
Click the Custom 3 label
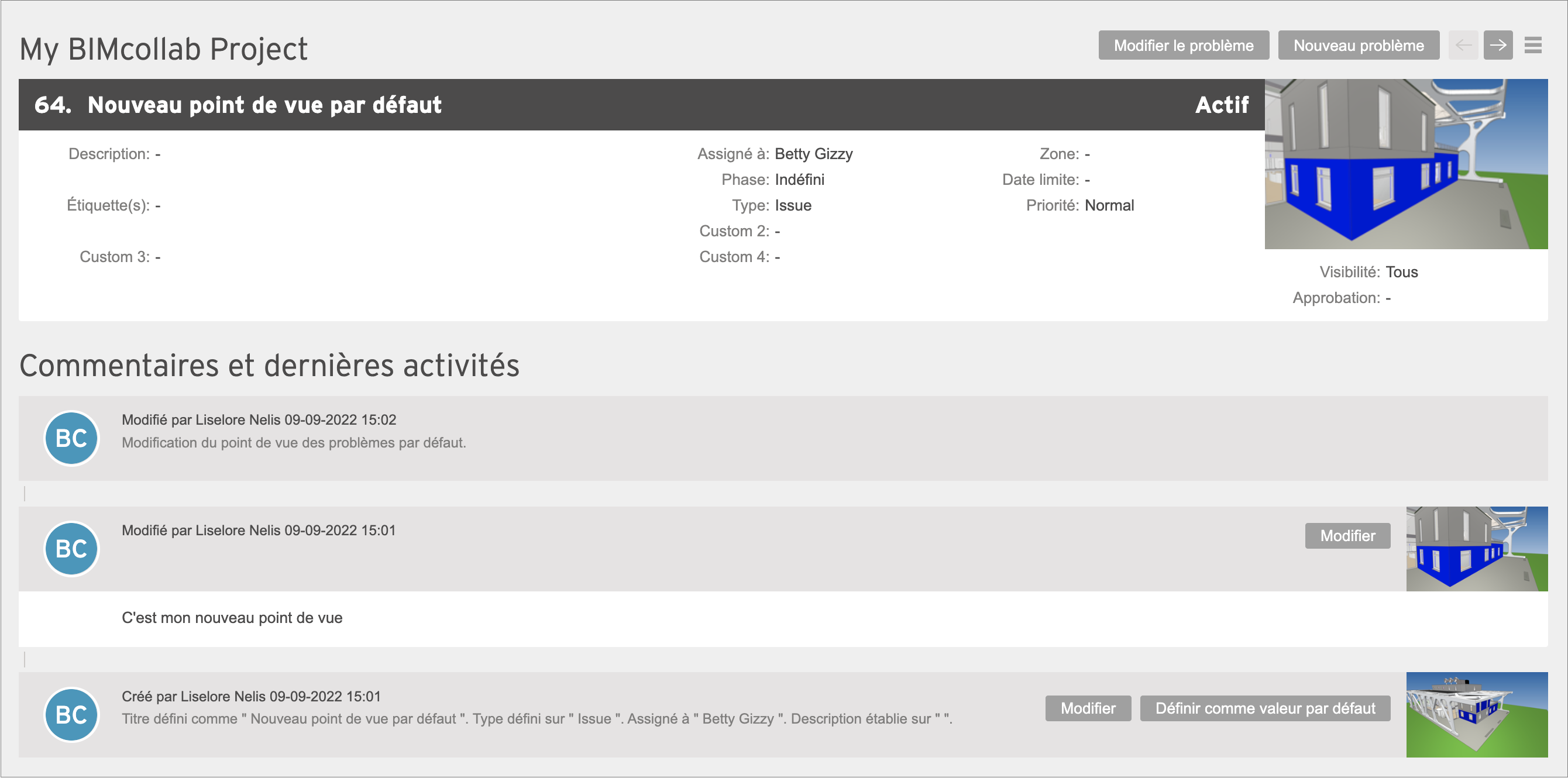(x=115, y=257)
